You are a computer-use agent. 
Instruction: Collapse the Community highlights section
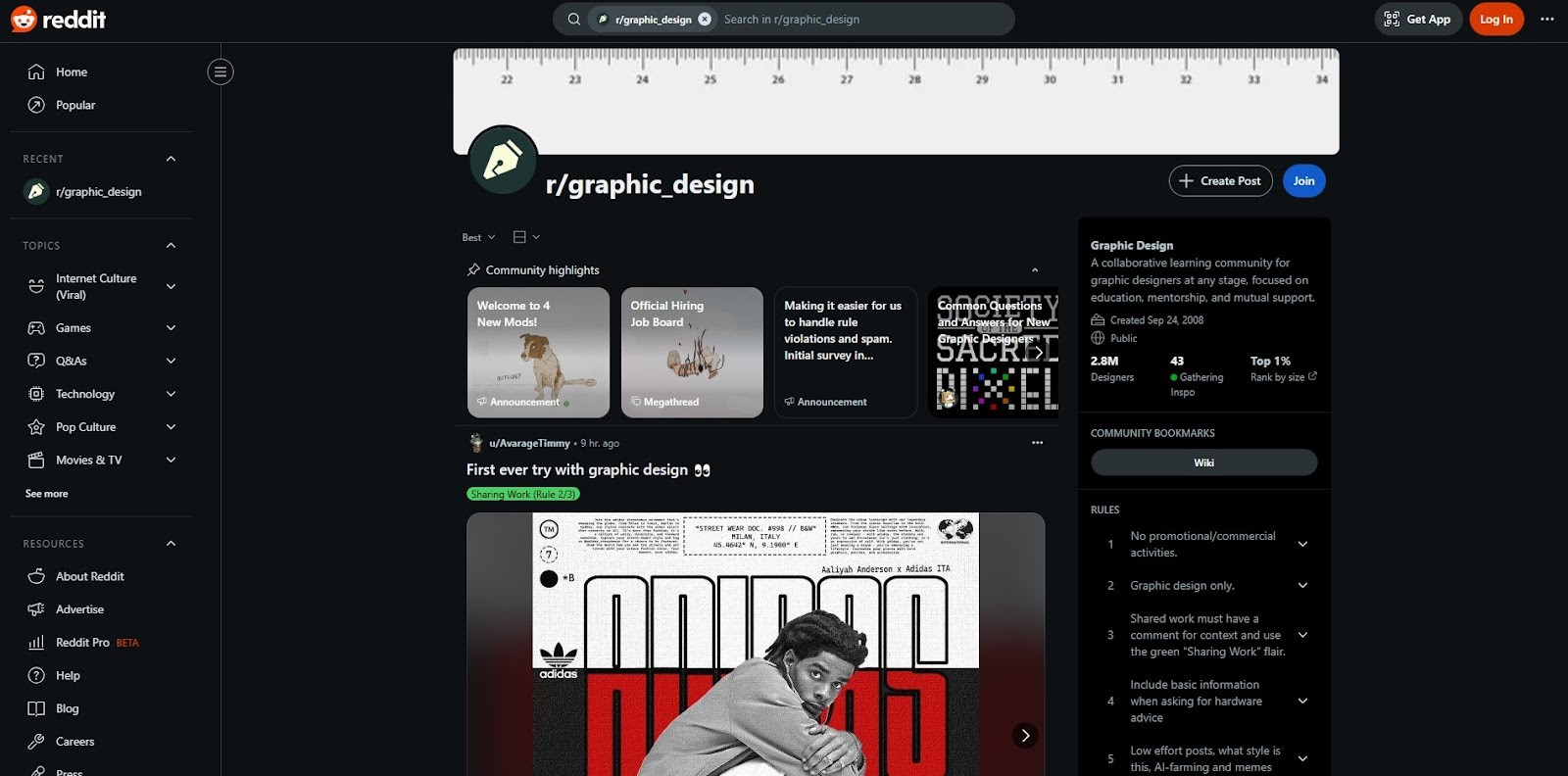[x=1035, y=270]
